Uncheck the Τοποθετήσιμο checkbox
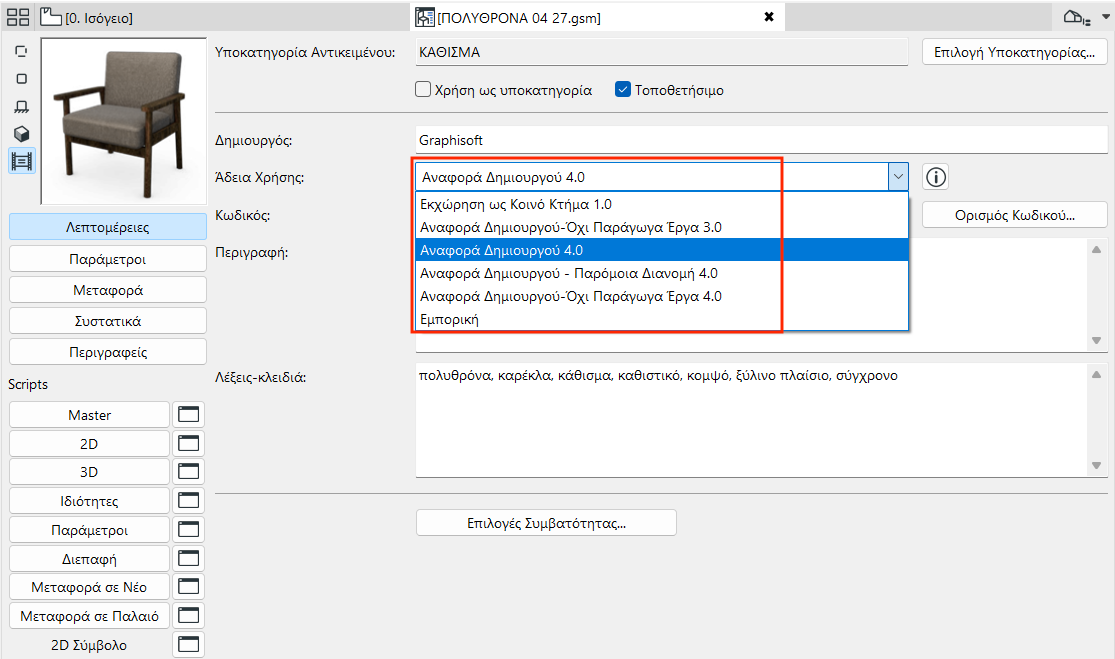This screenshot has height=659, width=1115. coord(623,90)
